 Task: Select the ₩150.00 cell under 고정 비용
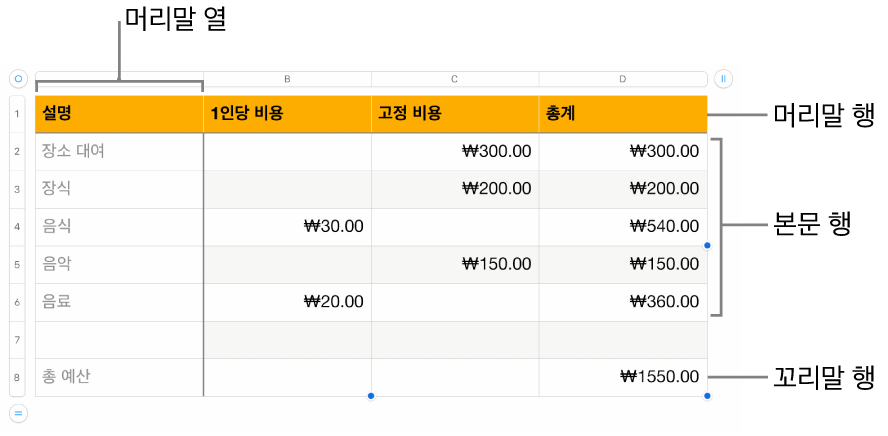tap(455, 265)
